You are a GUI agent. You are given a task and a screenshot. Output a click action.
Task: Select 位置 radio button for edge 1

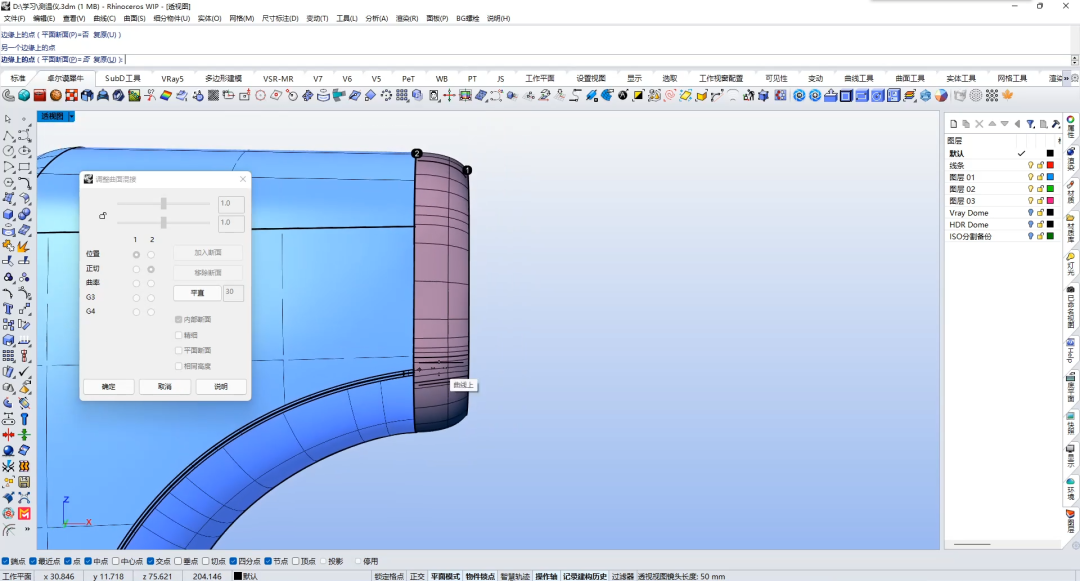tap(136, 255)
